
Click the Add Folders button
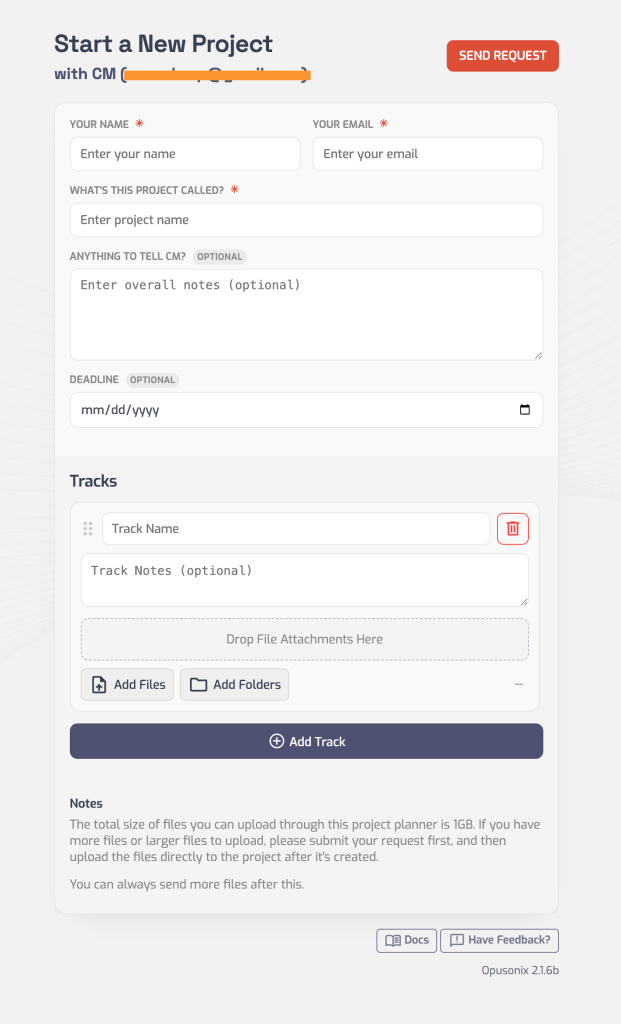click(x=235, y=685)
